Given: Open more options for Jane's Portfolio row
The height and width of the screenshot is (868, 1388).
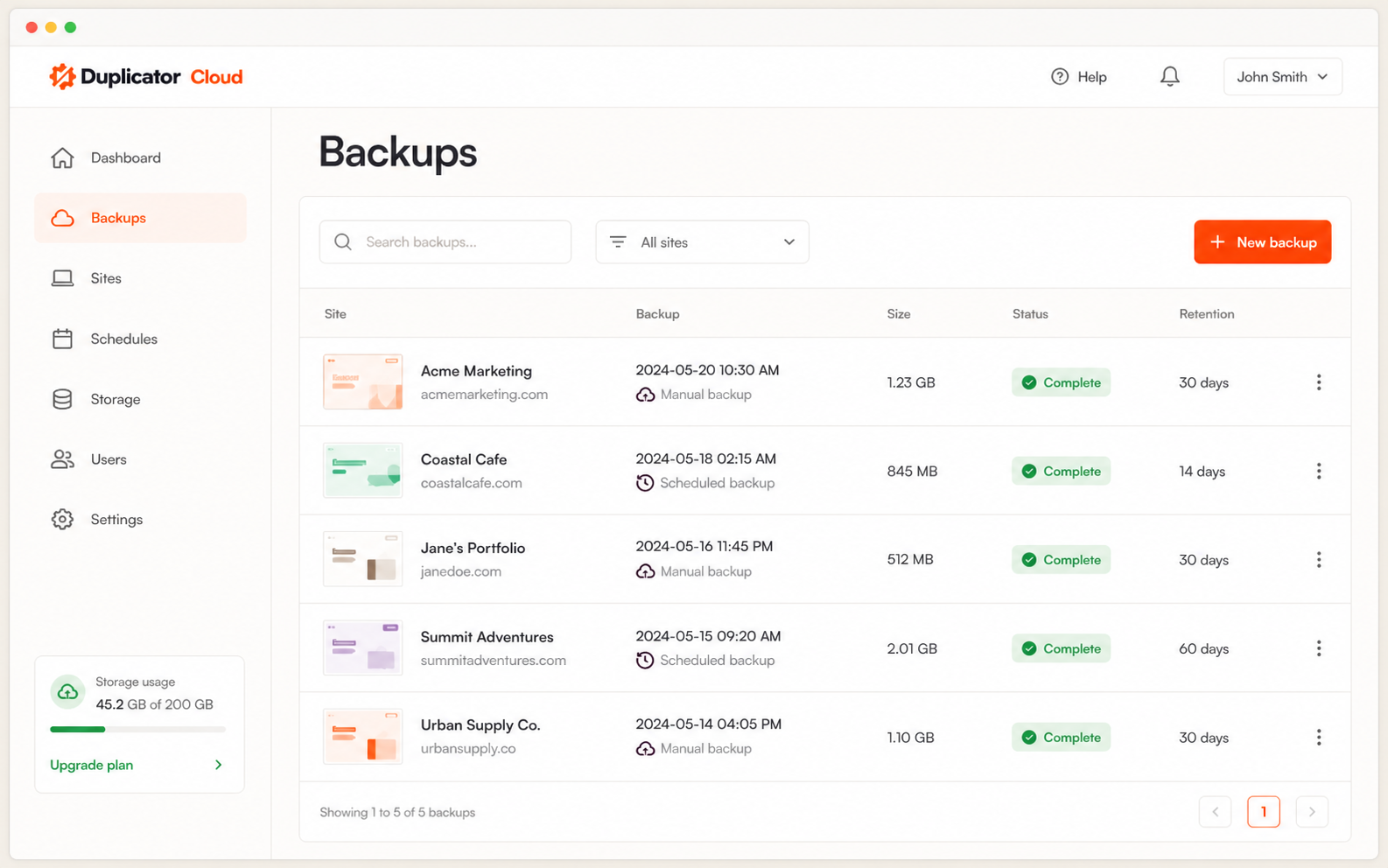Looking at the screenshot, I should [1318, 560].
